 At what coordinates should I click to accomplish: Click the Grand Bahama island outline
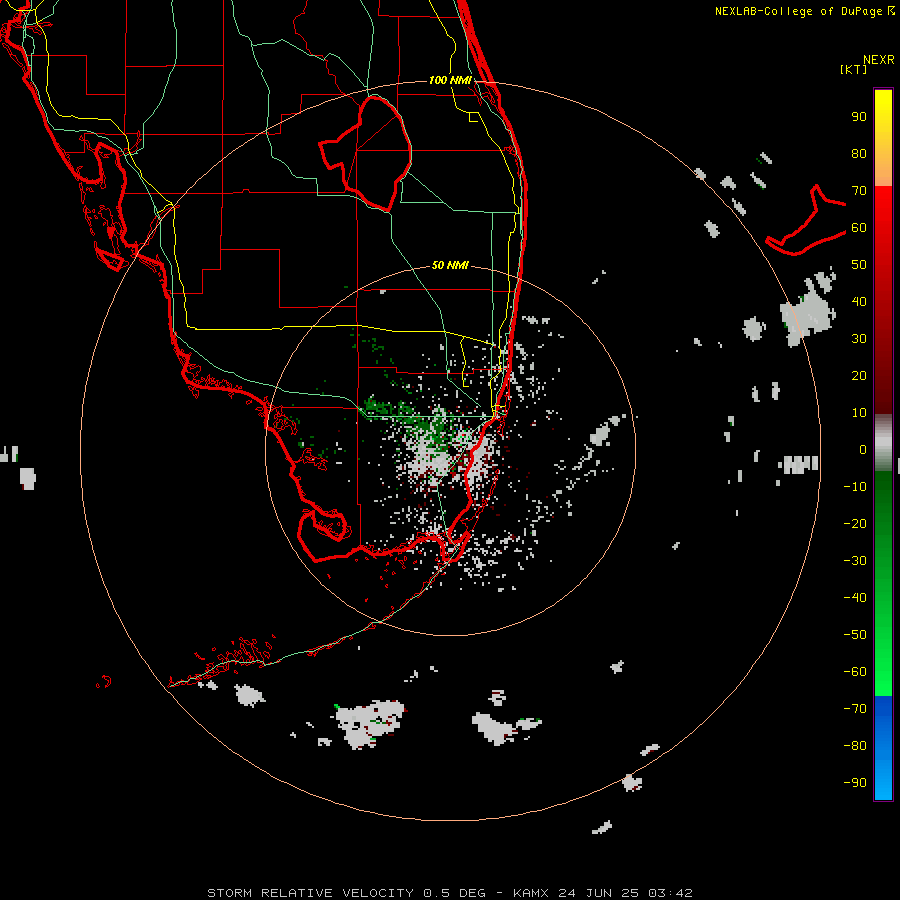(x=806, y=221)
